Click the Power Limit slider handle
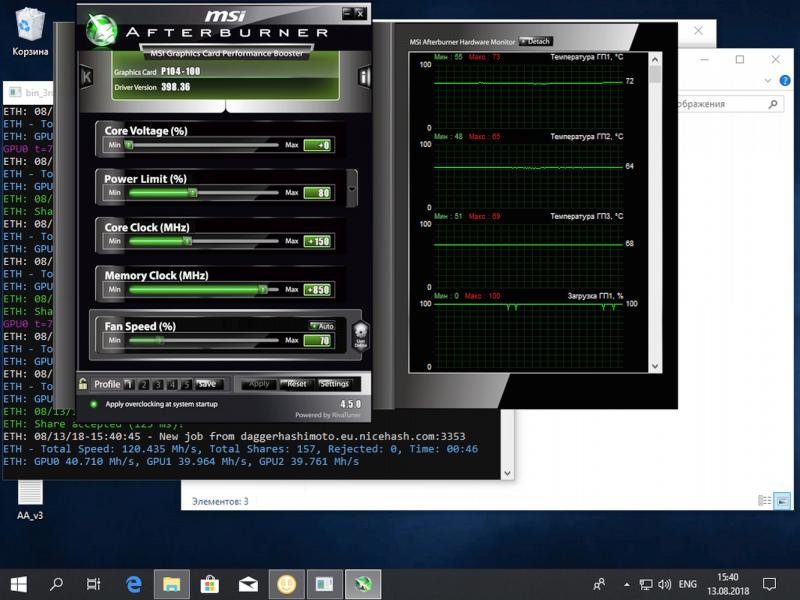This screenshot has height=600, width=800. (x=193, y=193)
